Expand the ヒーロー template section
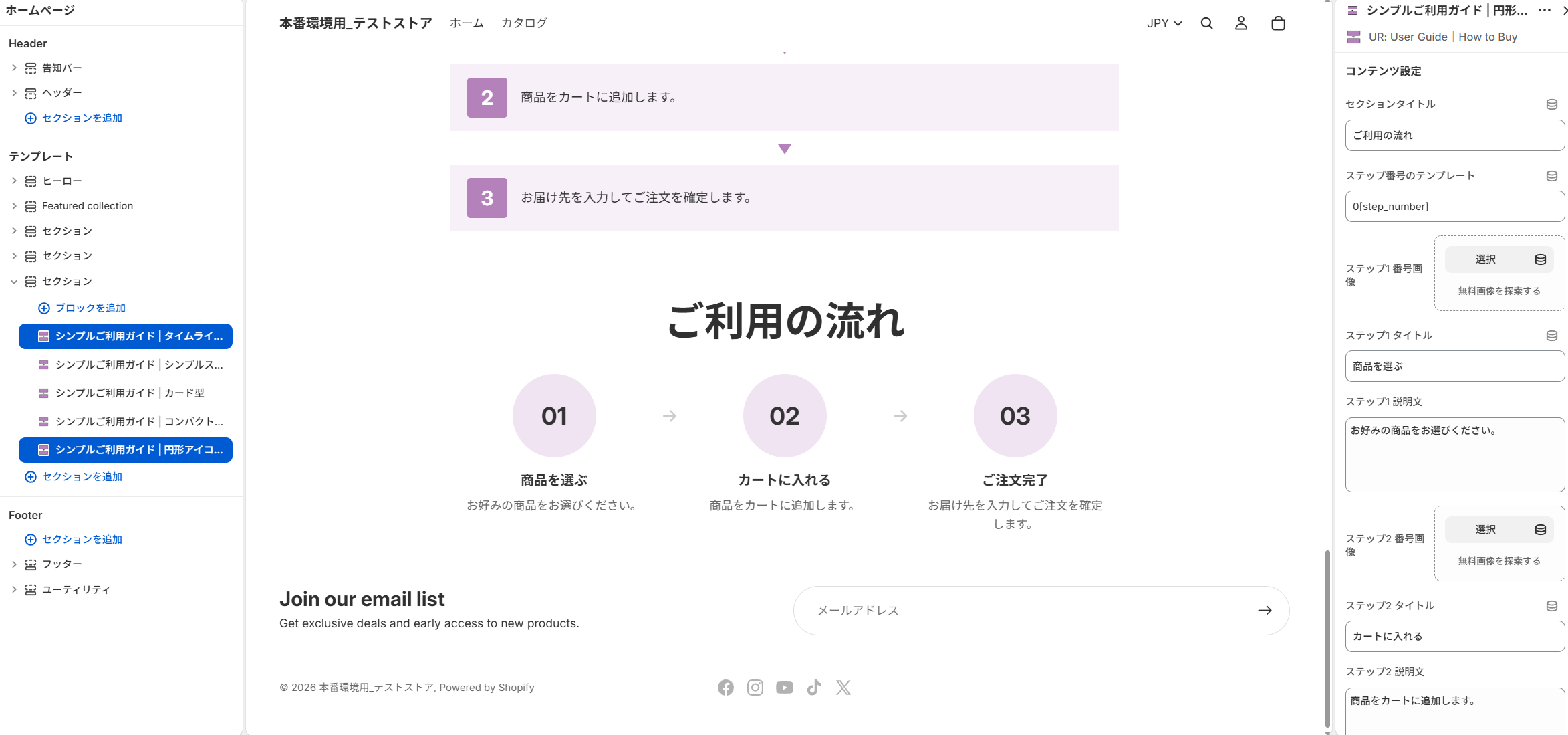This screenshot has height=735, width=1568. [x=14, y=180]
